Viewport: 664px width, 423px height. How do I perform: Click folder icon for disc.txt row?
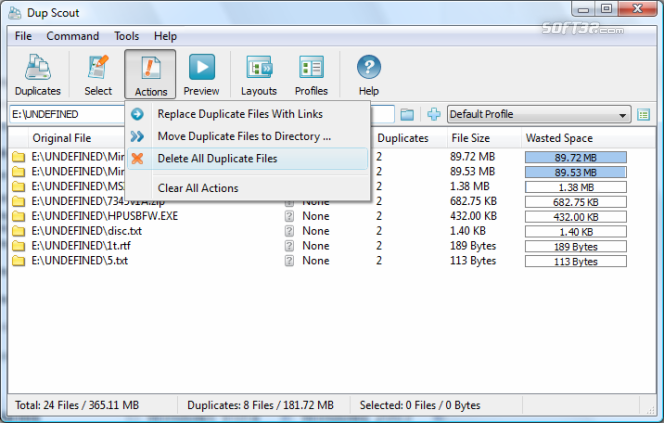tap(18, 231)
